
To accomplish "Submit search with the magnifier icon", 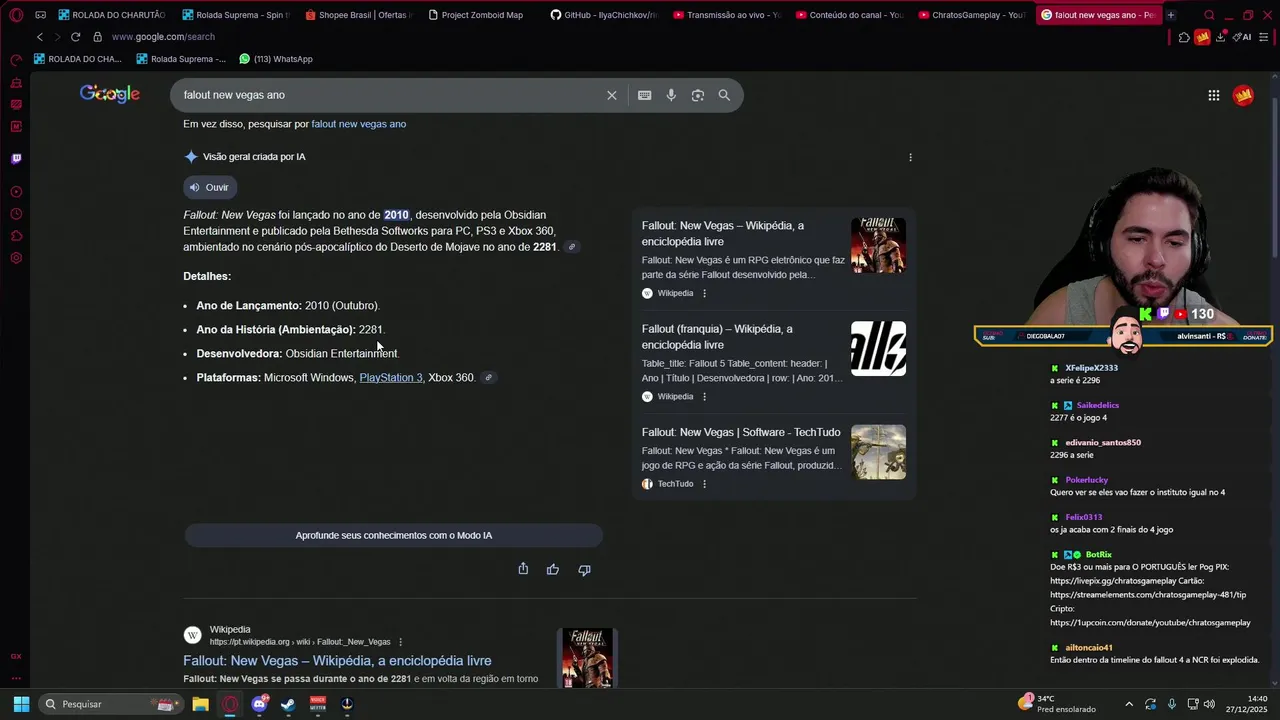I will [724, 95].
